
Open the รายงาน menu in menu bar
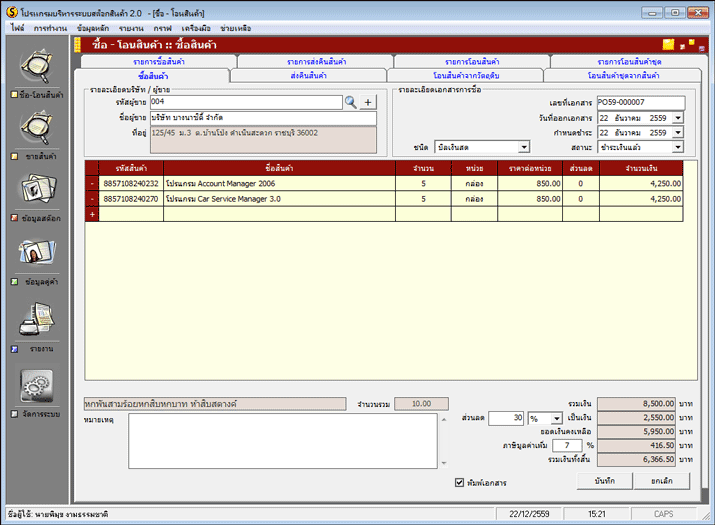pyautogui.click(x=131, y=28)
